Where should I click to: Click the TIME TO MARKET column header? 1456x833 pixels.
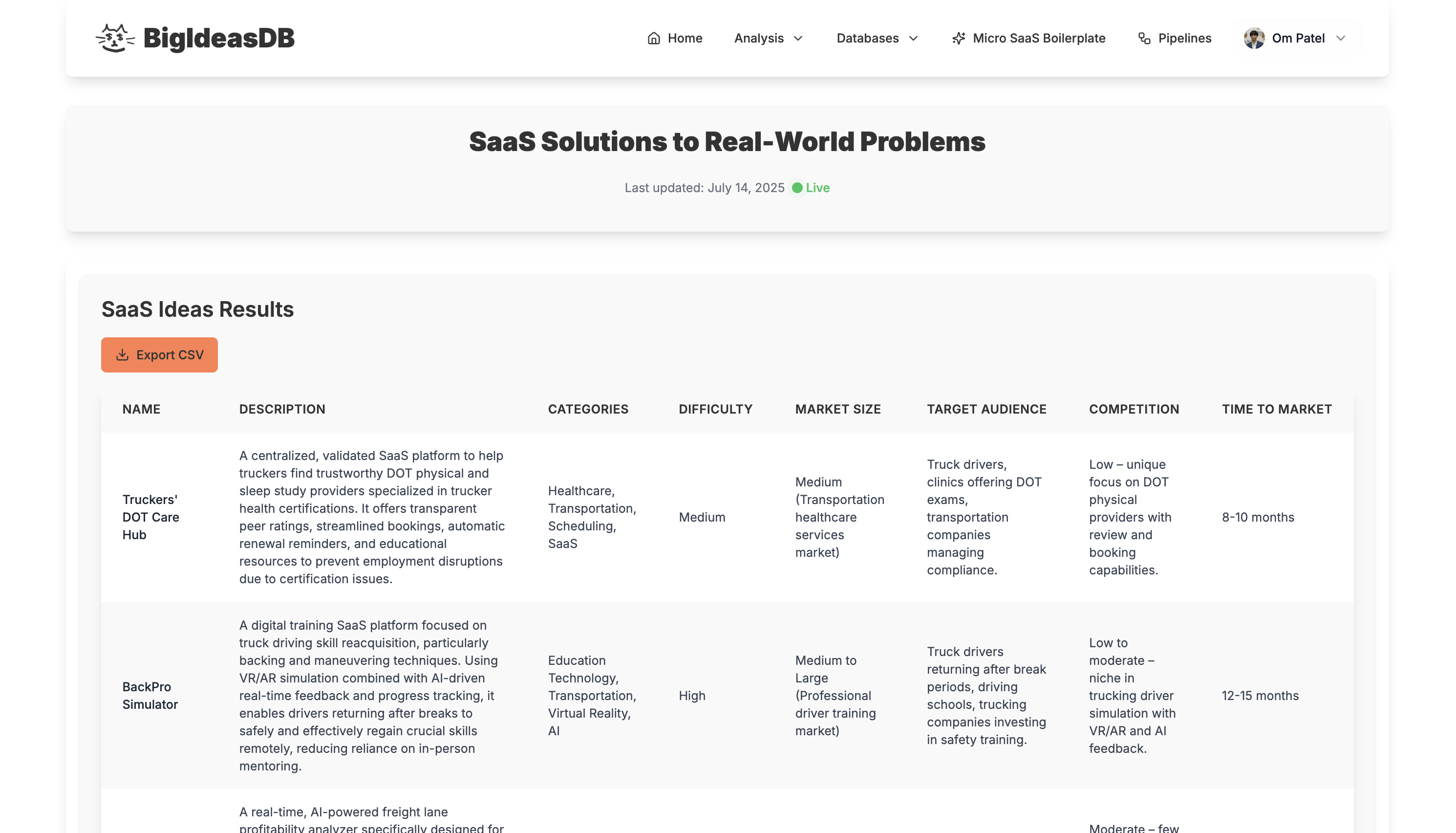pos(1277,409)
